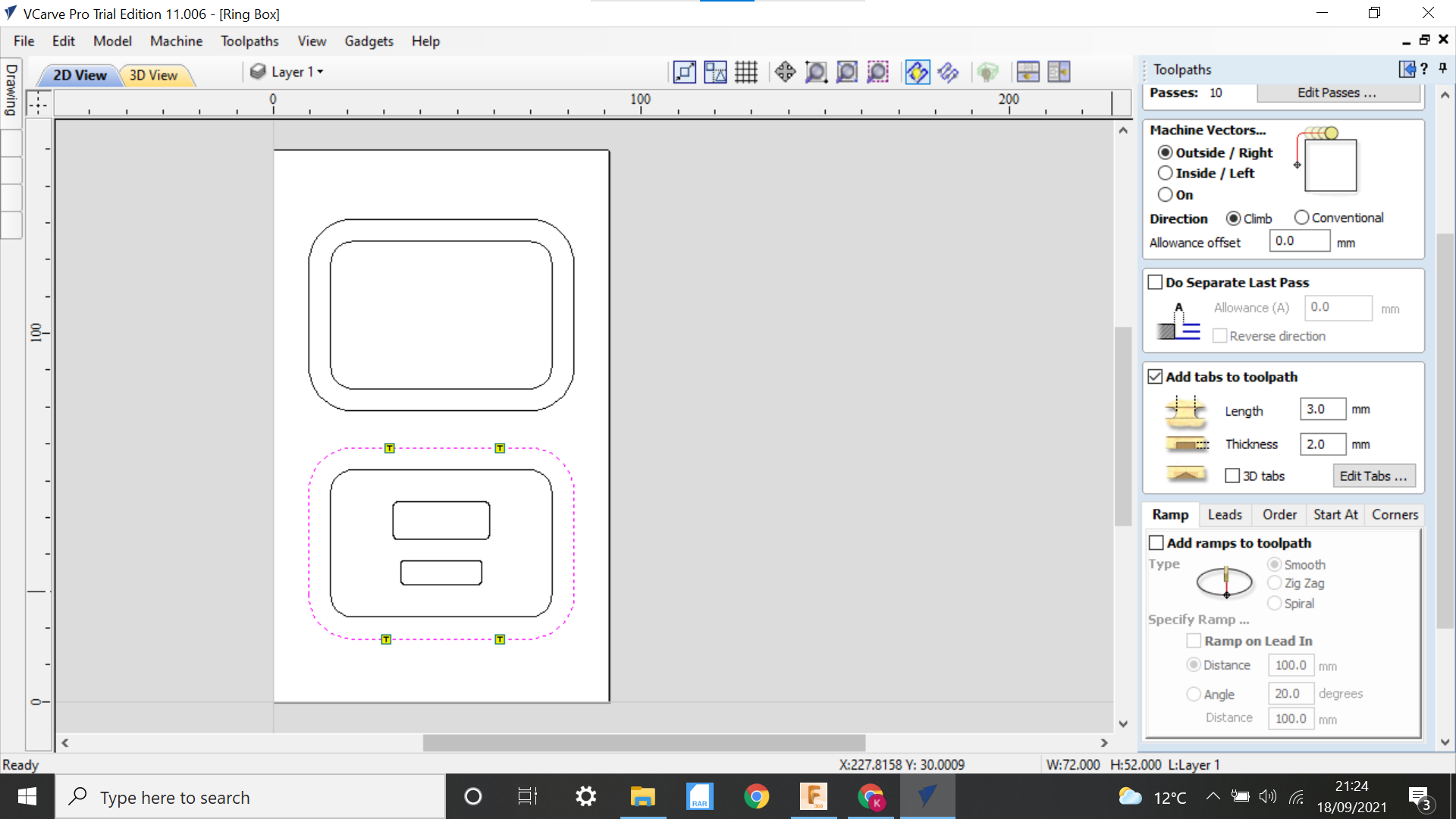Enable Do Separate Last Pass

pos(1156,281)
